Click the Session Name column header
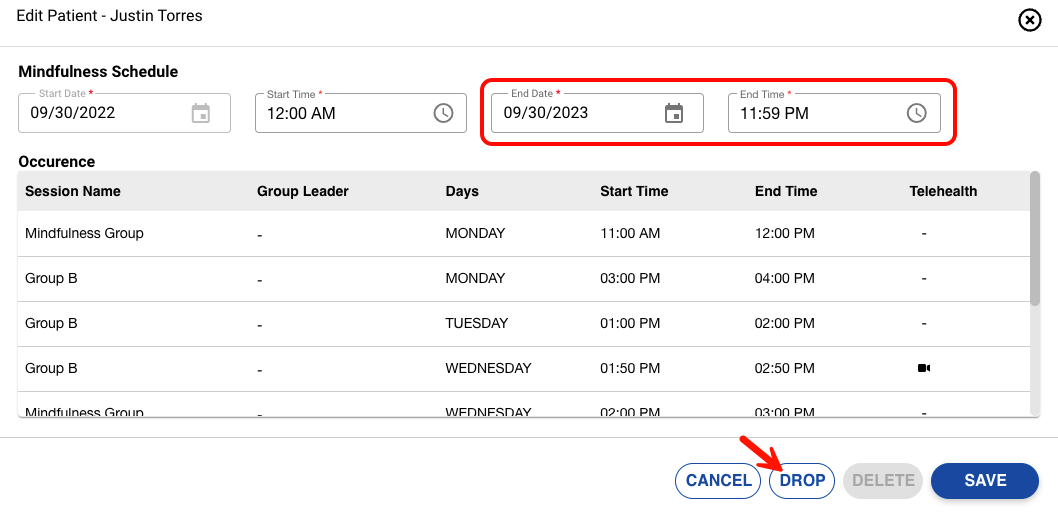This screenshot has height=519, width=1058. [x=73, y=191]
